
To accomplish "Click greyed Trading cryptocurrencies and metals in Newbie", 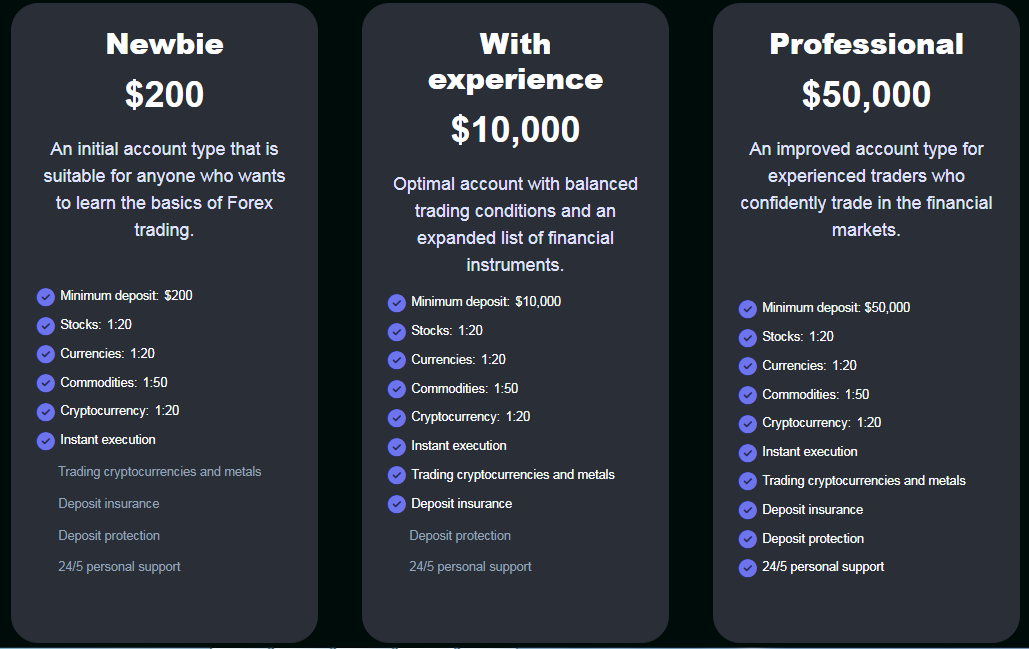I will [x=159, y=472].
